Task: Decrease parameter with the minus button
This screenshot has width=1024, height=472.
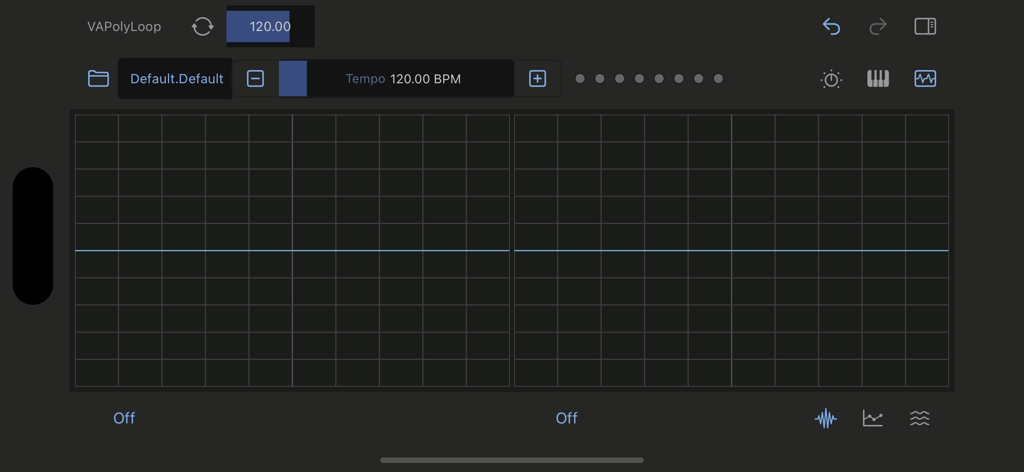Action: pyautogui.click(x=256, y=78)
